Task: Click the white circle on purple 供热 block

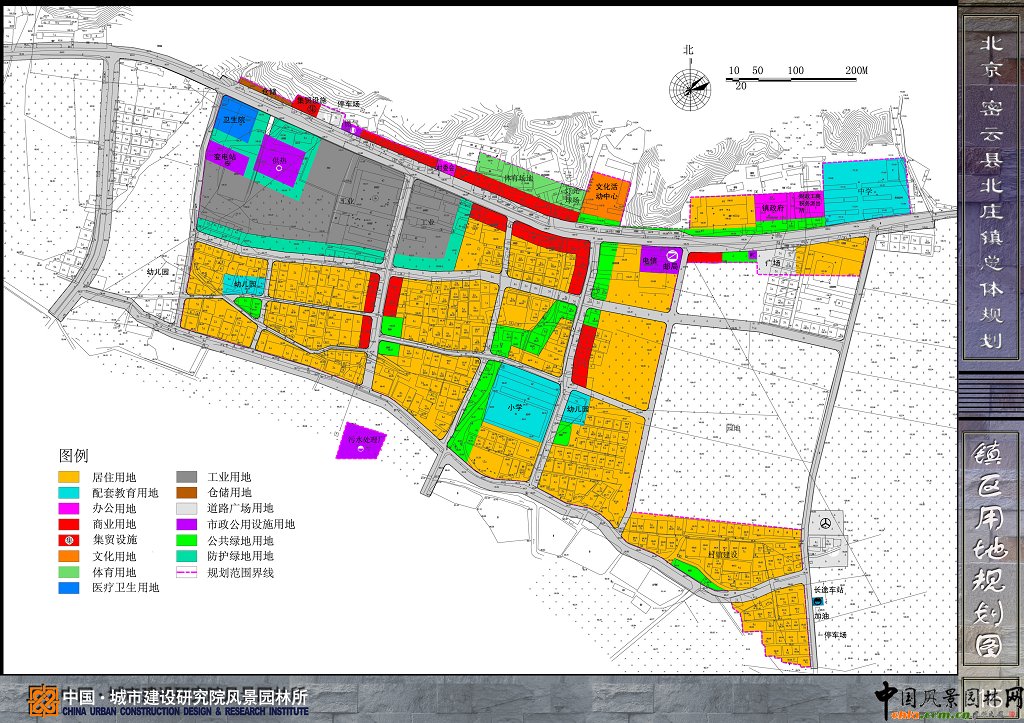Action: click(280, 169)
